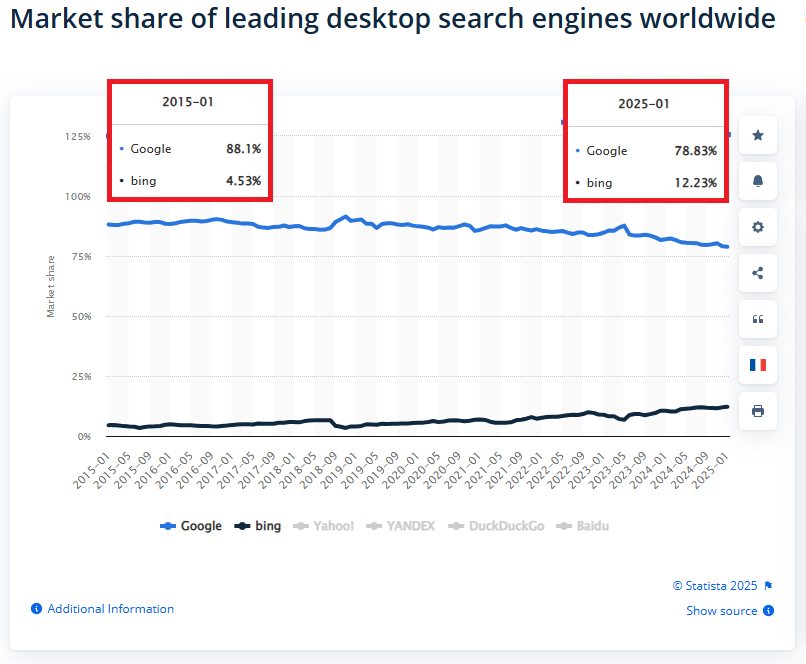Open Additional Information link
Screen dimensions: 806x664
(111, 608)
